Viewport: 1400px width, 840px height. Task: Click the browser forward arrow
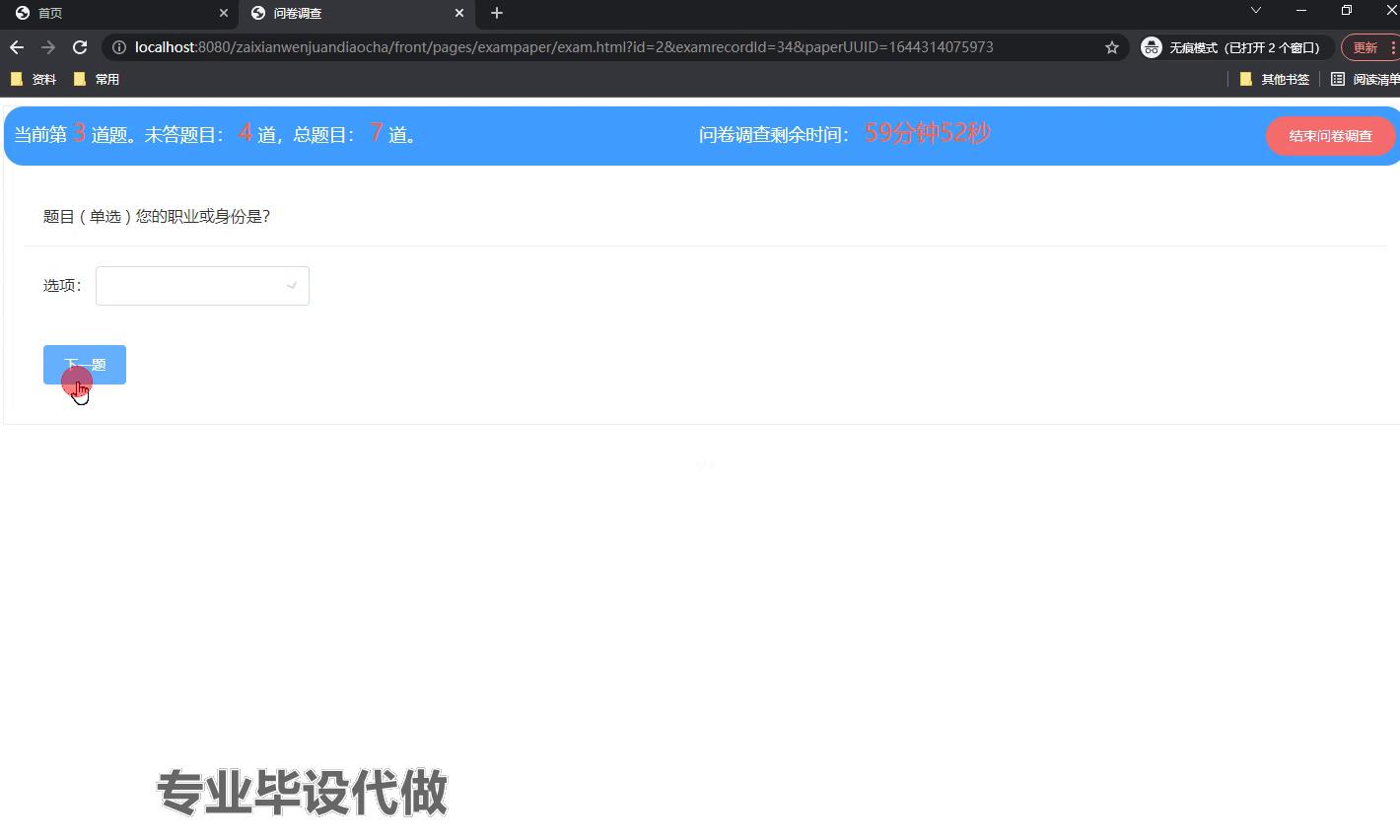(x=48, y=47)
